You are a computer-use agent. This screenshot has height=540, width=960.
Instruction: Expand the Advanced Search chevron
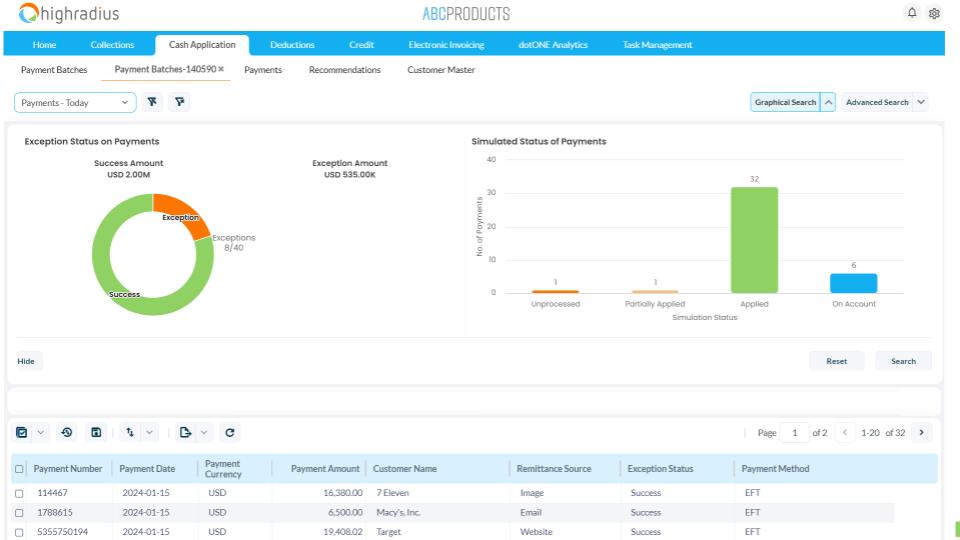tap(920, 102)
